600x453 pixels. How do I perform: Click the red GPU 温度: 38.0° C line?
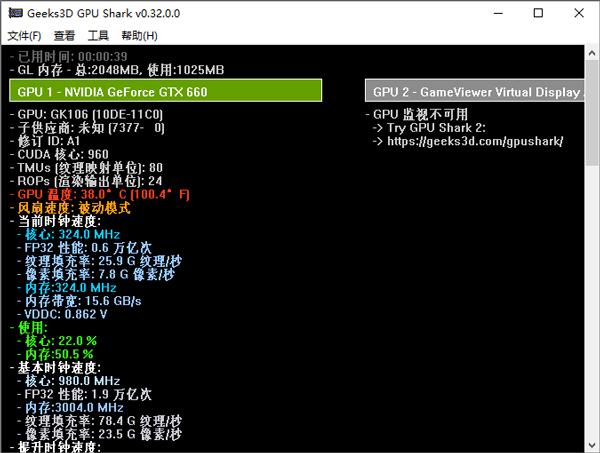pyautogui.click(x=100, y=194)
